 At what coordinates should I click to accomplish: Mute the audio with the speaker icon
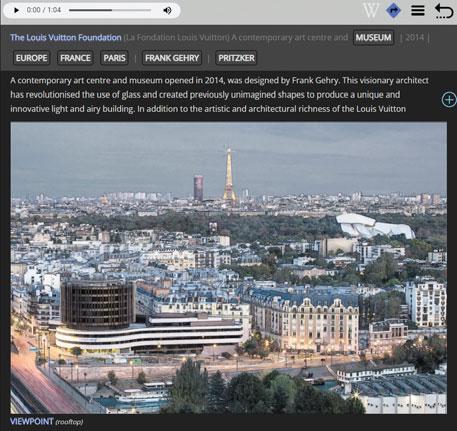[x=167, y=10]
